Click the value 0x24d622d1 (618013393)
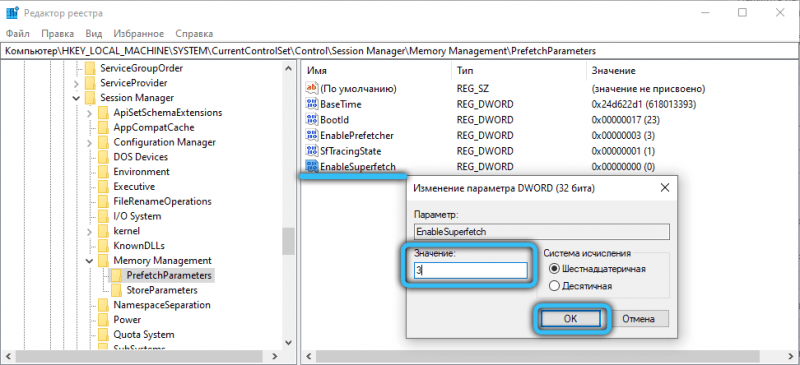This screenshot has height=365, width=800. pyautogui.click(x=644, y=104)
